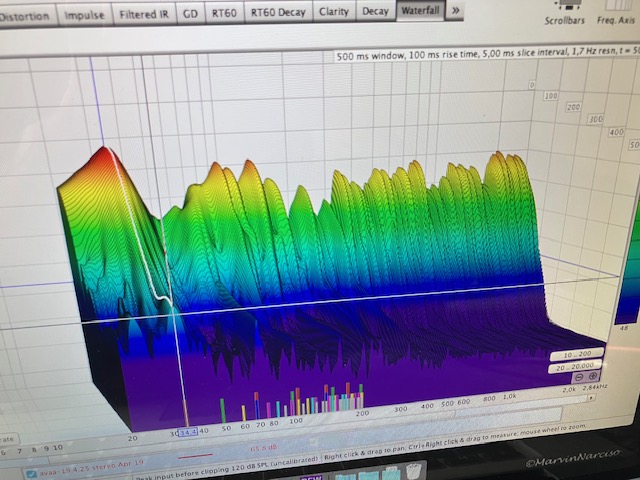The height and width of the screenshot is (480, 640).
Task: Click the active Waterfall tab
Action: point(419,12)
